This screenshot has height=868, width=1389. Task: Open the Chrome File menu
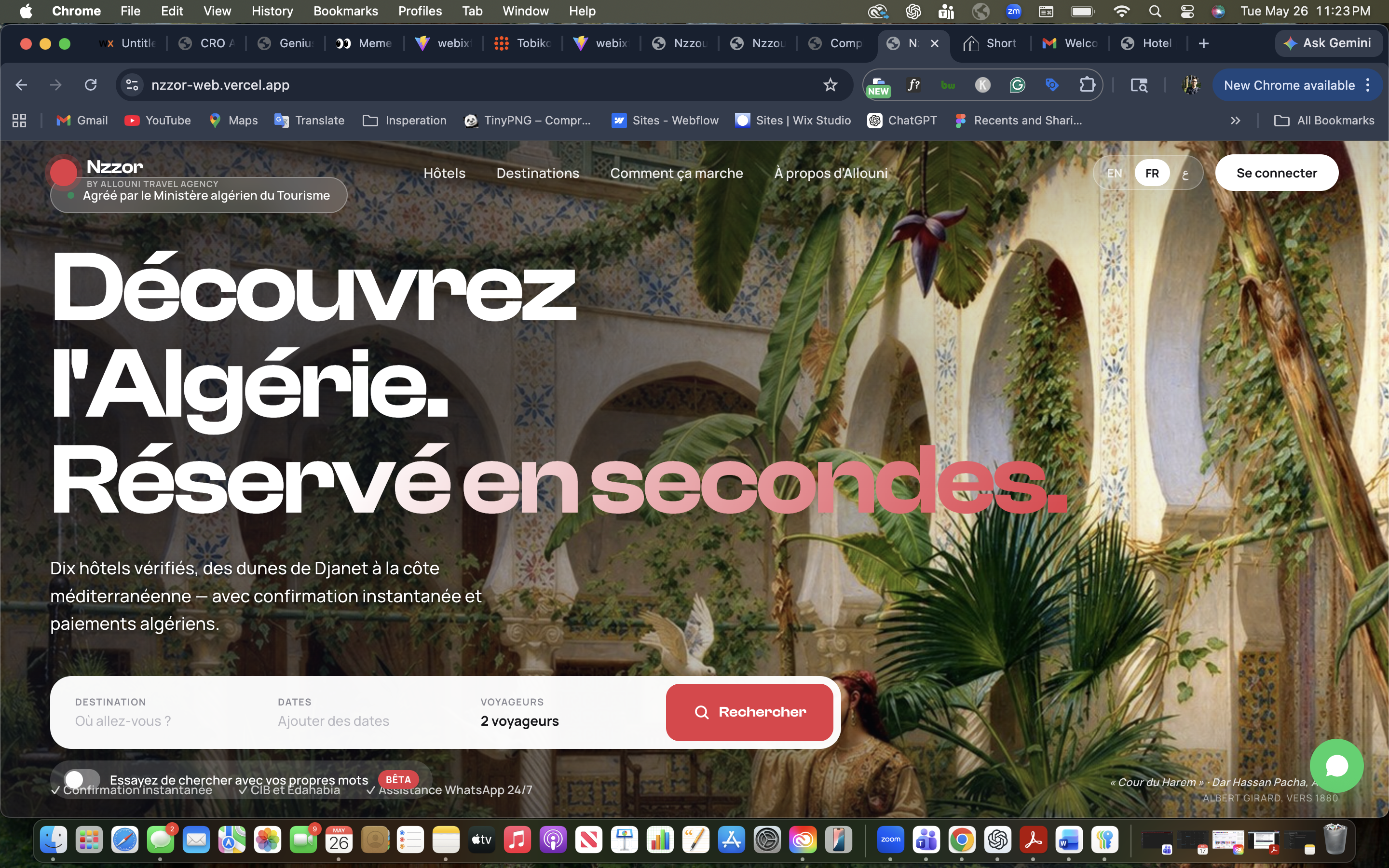130,12
